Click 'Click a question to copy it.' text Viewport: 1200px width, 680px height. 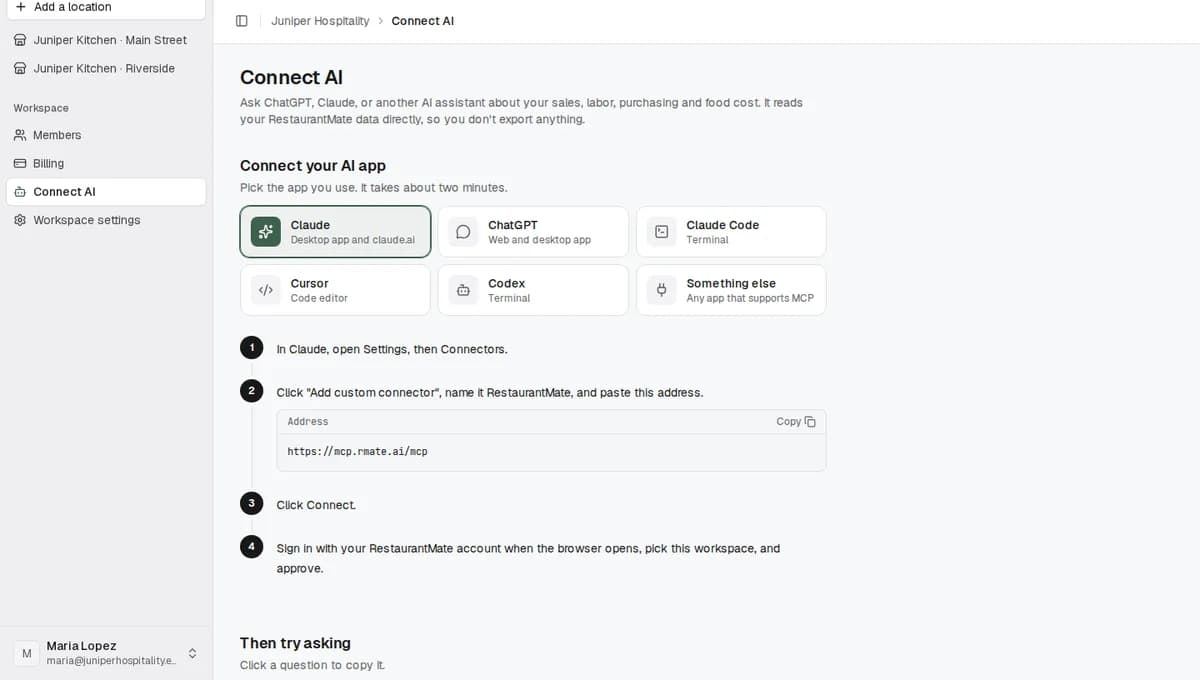(312, 665)
